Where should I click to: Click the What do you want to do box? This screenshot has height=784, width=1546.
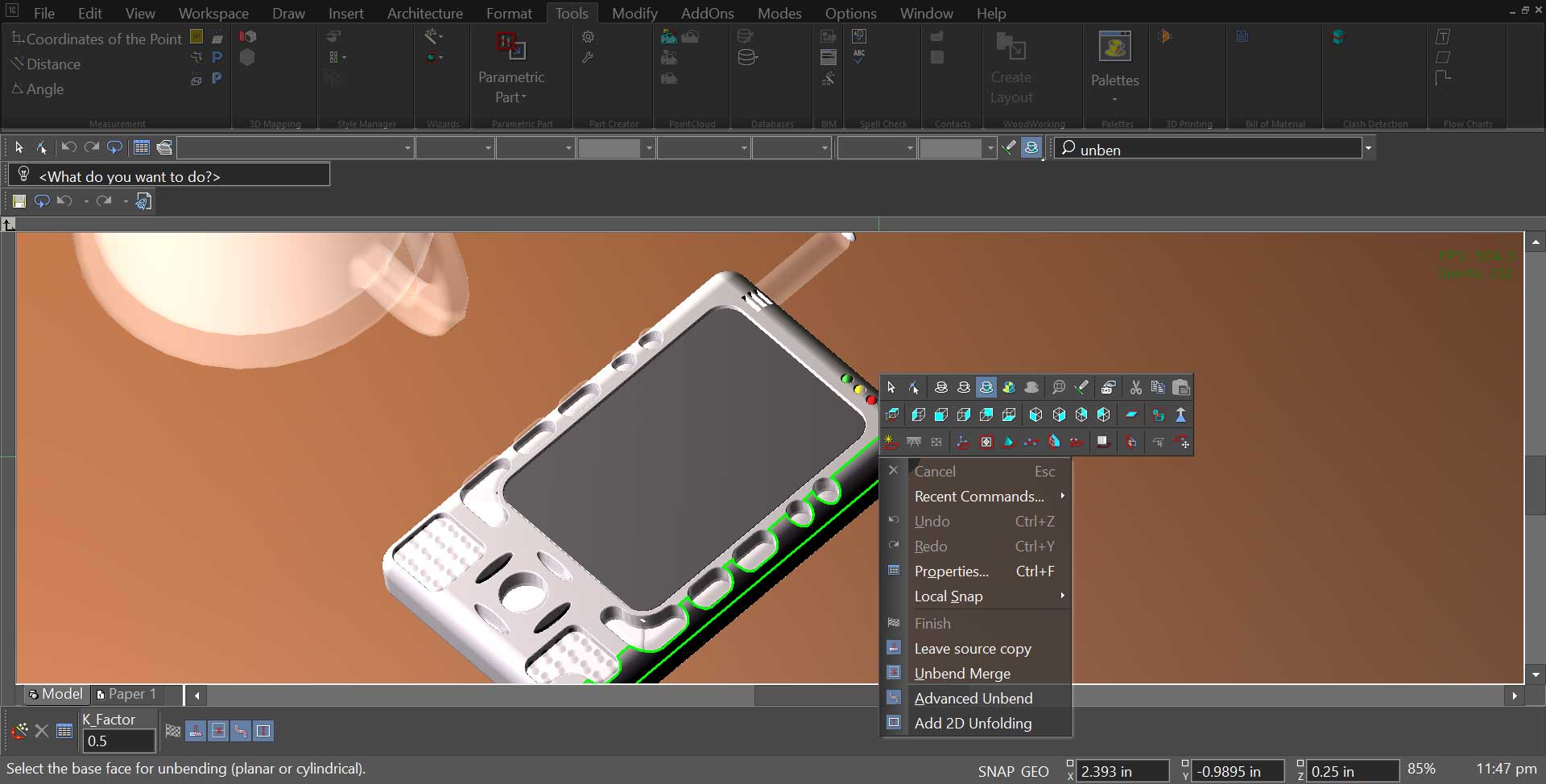click(169, 175)
